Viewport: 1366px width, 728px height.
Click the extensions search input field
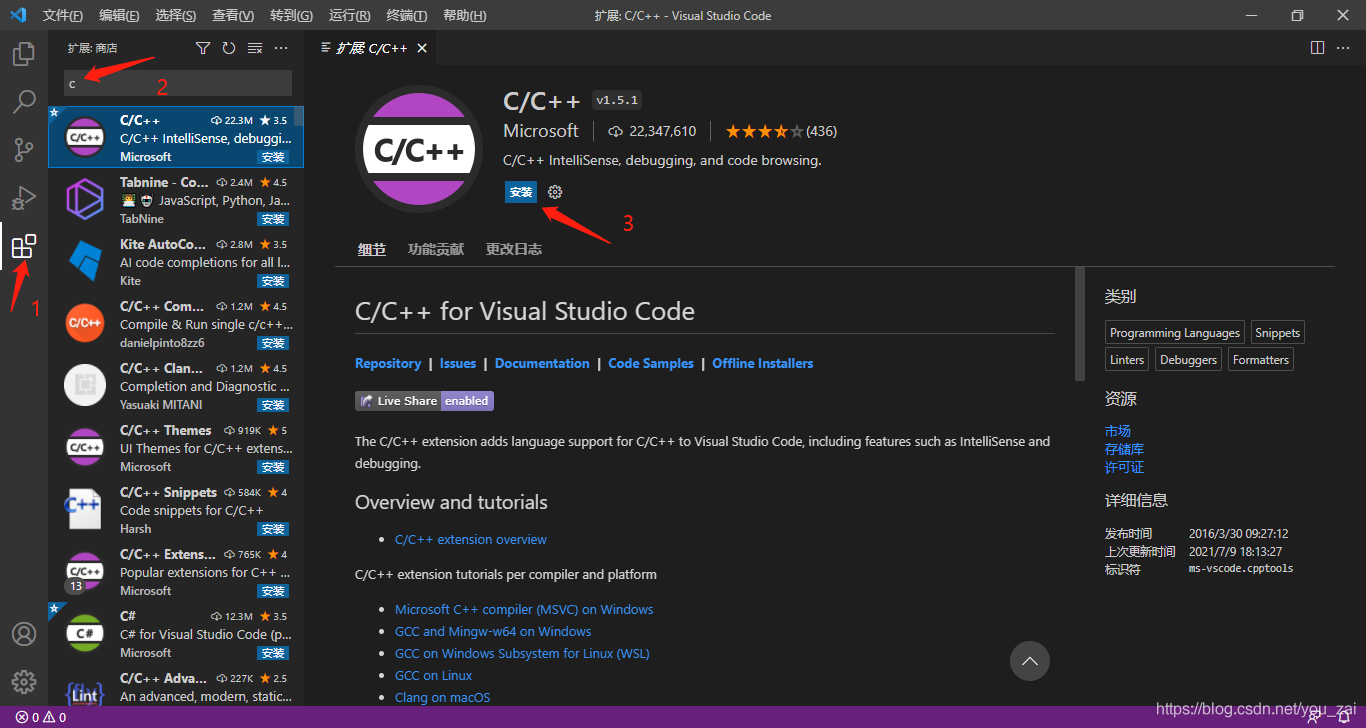pos(176,83)
